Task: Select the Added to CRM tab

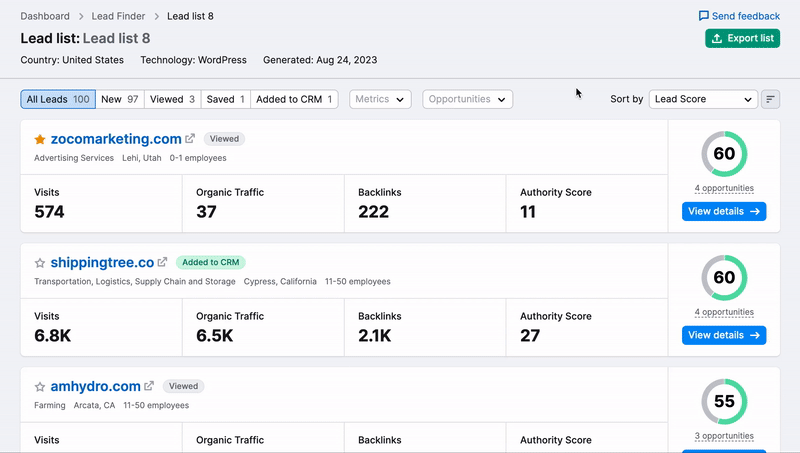Action: click(294, 99)
